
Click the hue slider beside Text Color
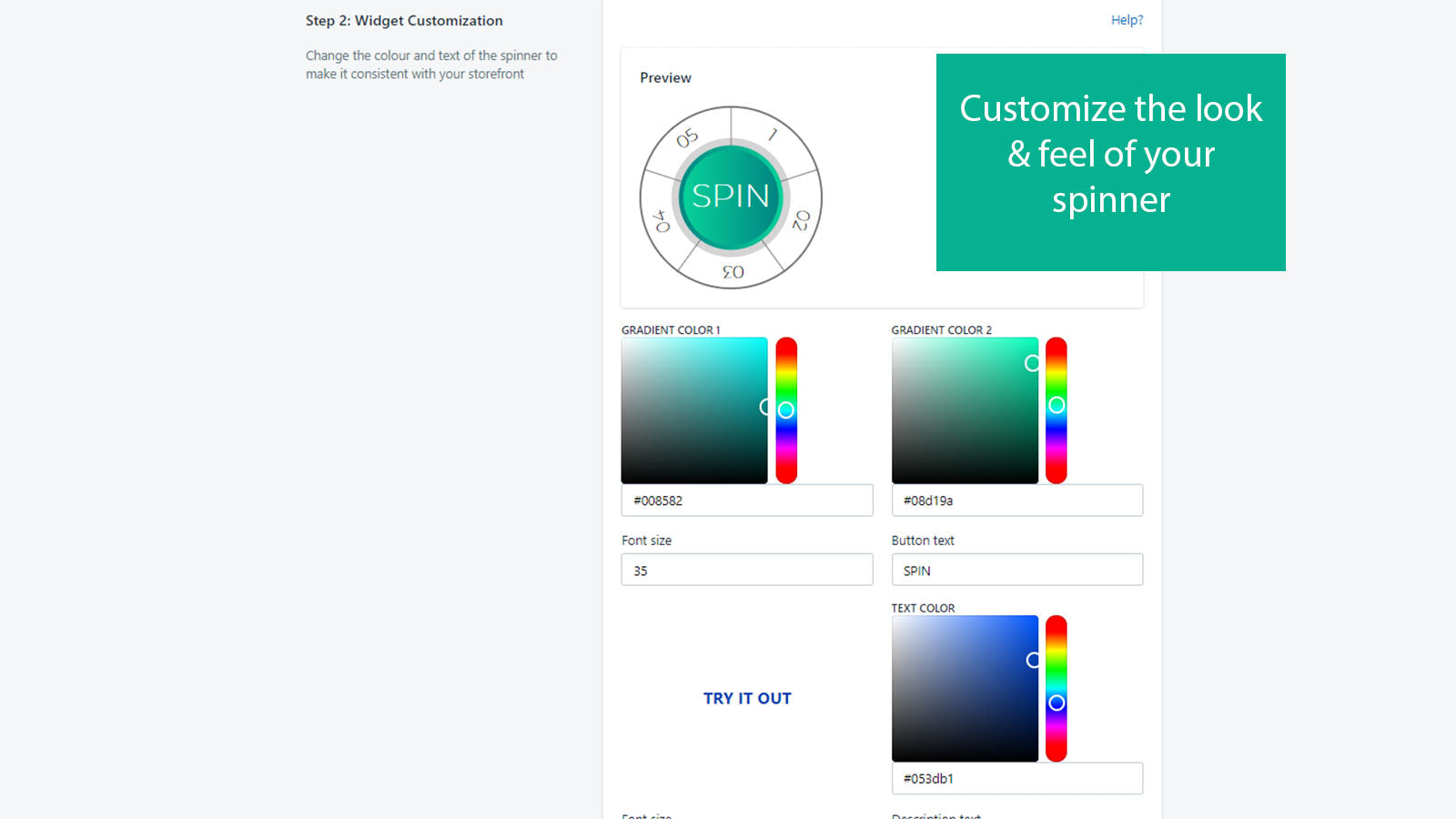(x=1056, y=687)
